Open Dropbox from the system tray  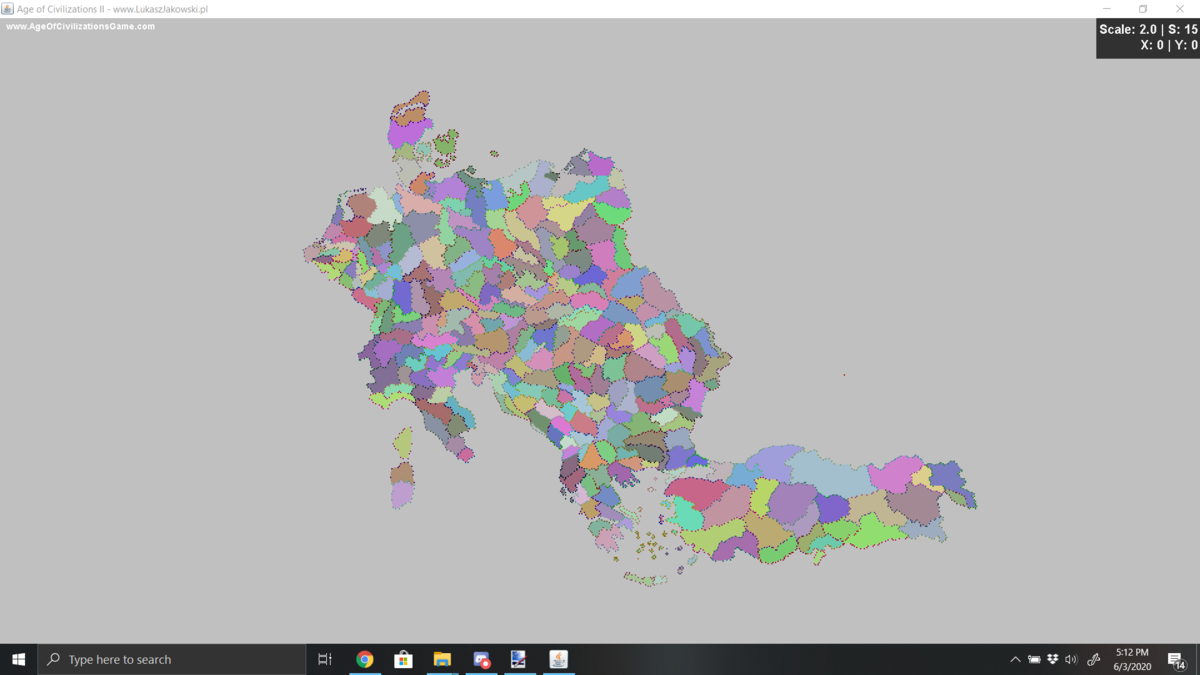coord(1053,659)
